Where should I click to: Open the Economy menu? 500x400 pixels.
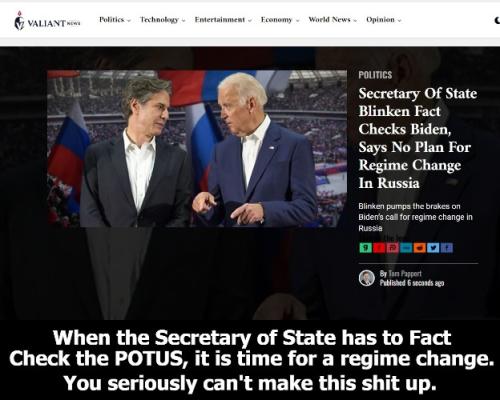tap(280, 20)
